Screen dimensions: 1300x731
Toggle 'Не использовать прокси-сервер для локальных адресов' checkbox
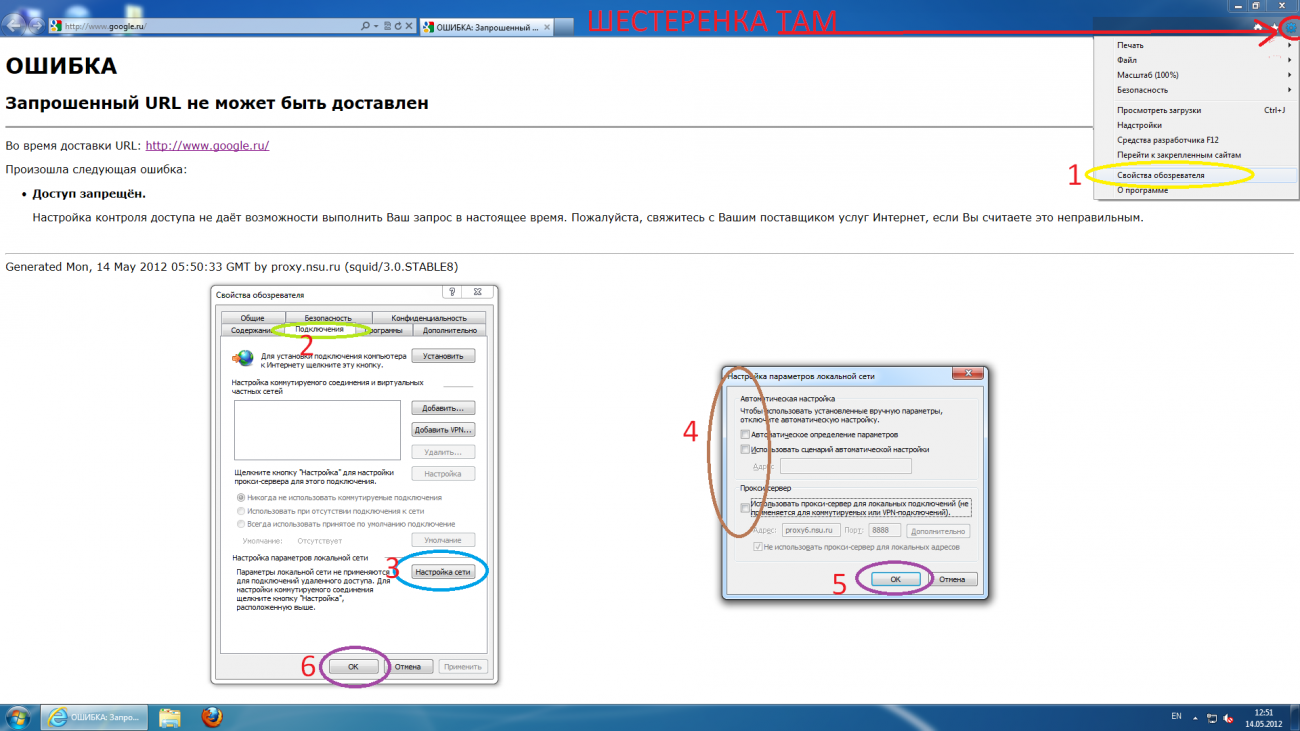coord(758,547)
